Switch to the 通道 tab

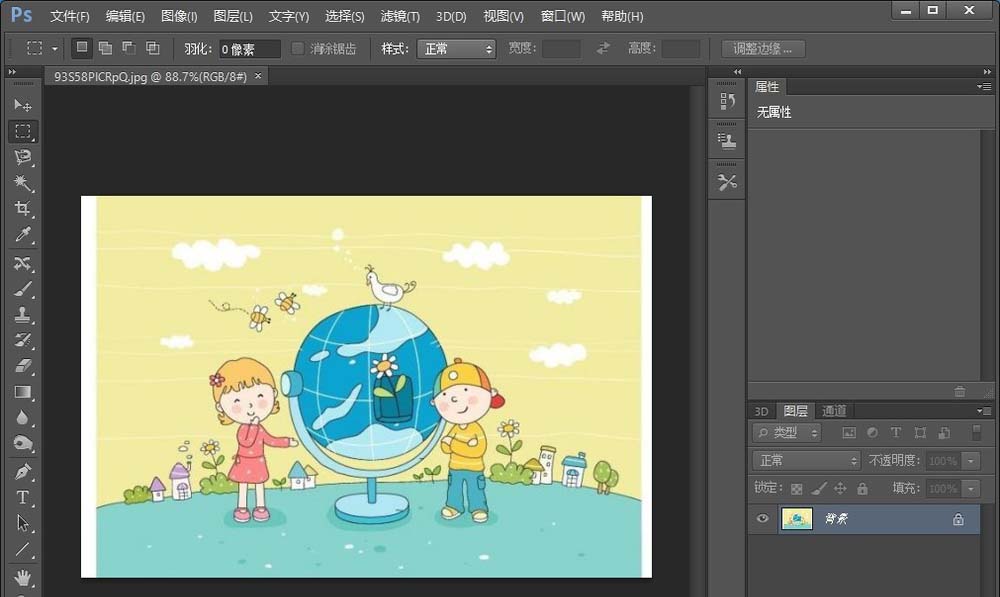tap(834, 411)
